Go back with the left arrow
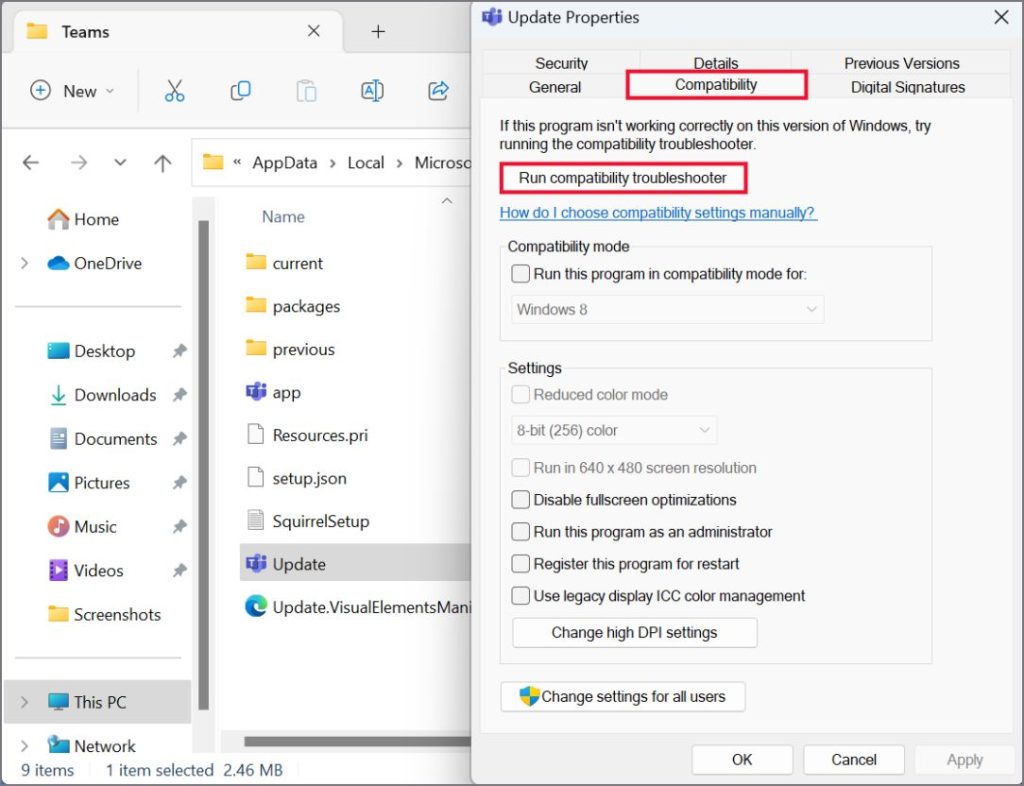Viewport: 1024px width, 786px height. (x=31, y=163)
